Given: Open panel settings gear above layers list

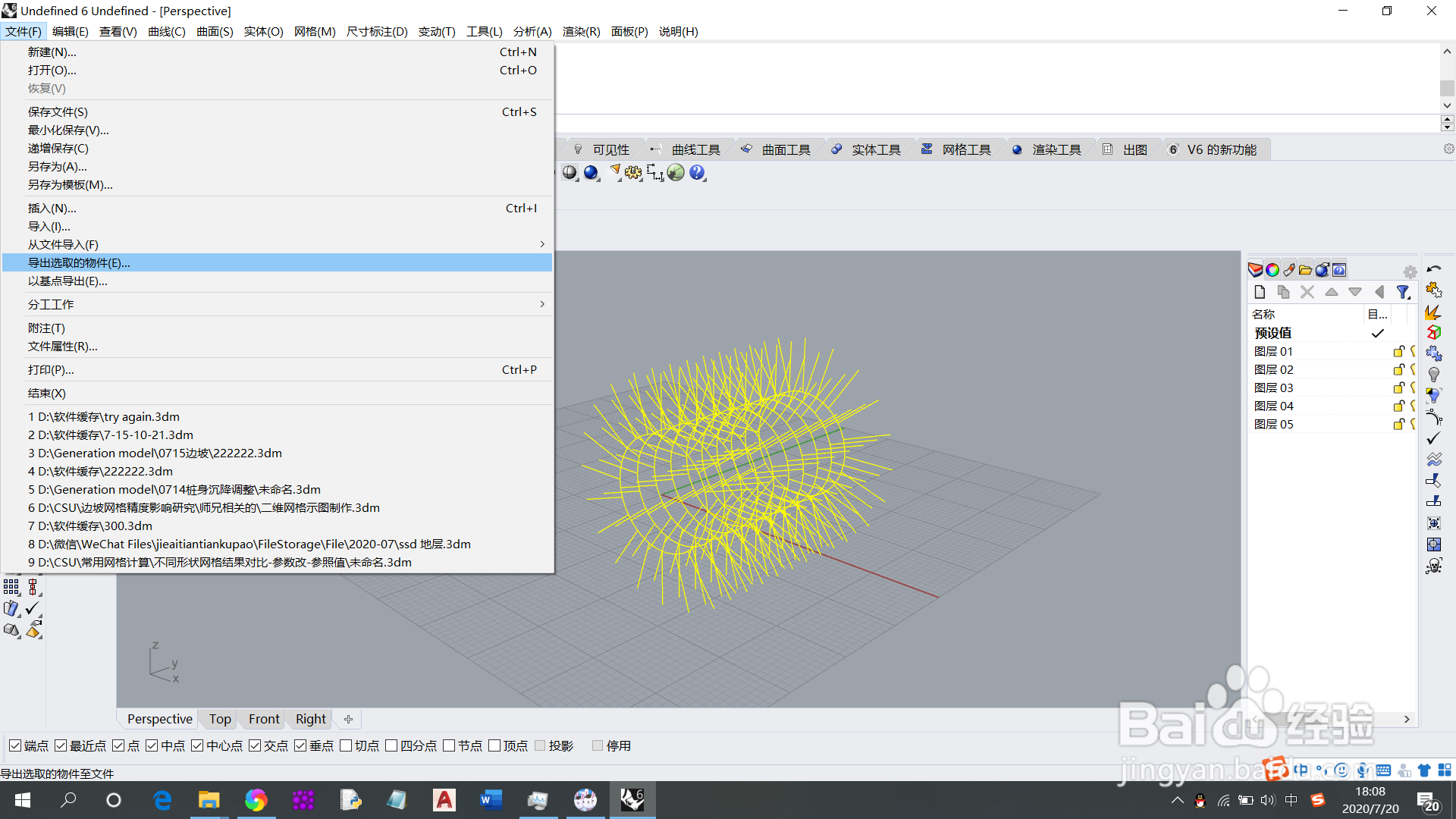Looking at the screenshot, I should [x=1410, y=271].
